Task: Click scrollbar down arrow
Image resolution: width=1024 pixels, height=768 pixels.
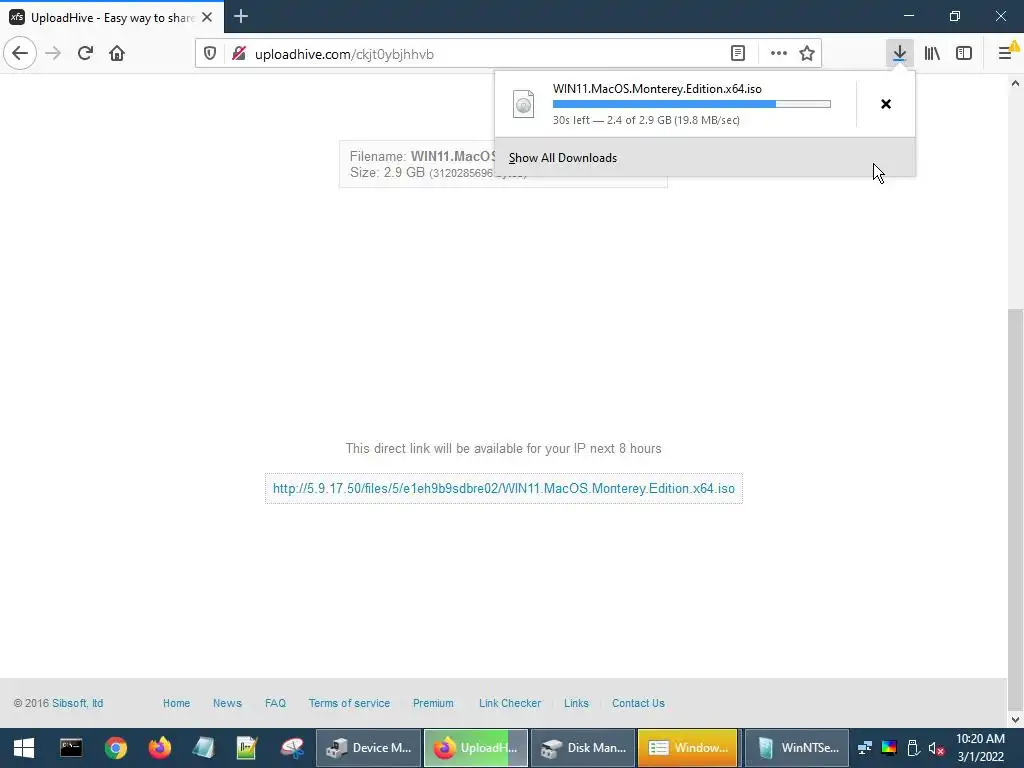Action: point(1016,720)
